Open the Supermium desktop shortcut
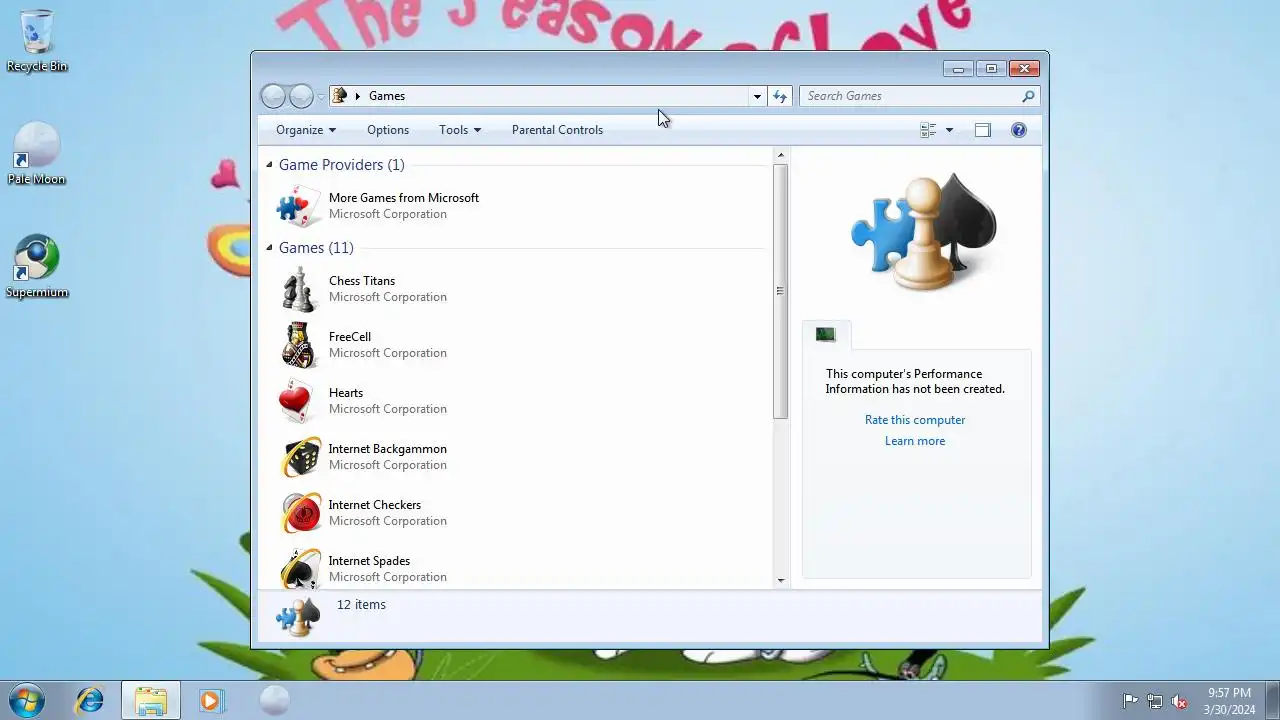 point(37,267)
